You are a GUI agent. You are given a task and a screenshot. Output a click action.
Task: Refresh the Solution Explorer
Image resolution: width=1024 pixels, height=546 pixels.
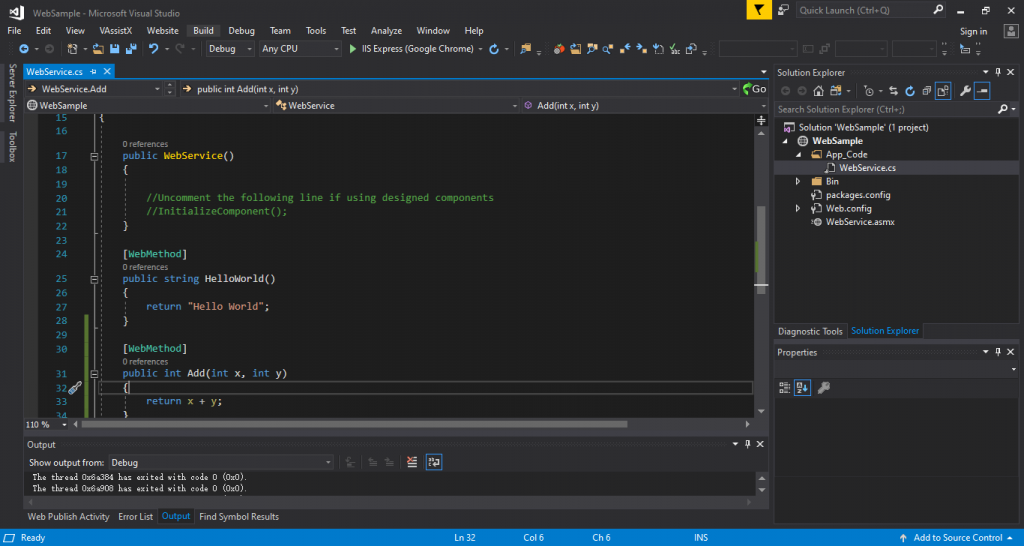pyautogui.click(x=908, y=91)
